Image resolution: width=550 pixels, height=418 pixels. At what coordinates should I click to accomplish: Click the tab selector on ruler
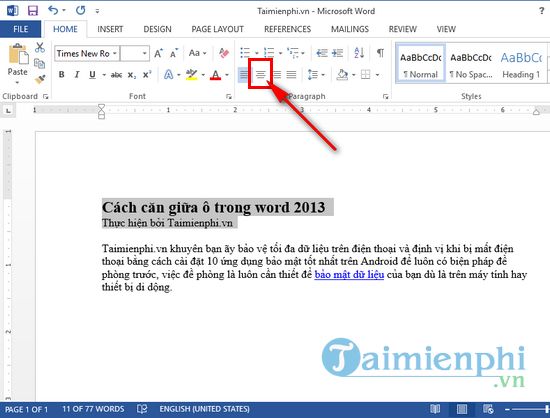(9, 110)
